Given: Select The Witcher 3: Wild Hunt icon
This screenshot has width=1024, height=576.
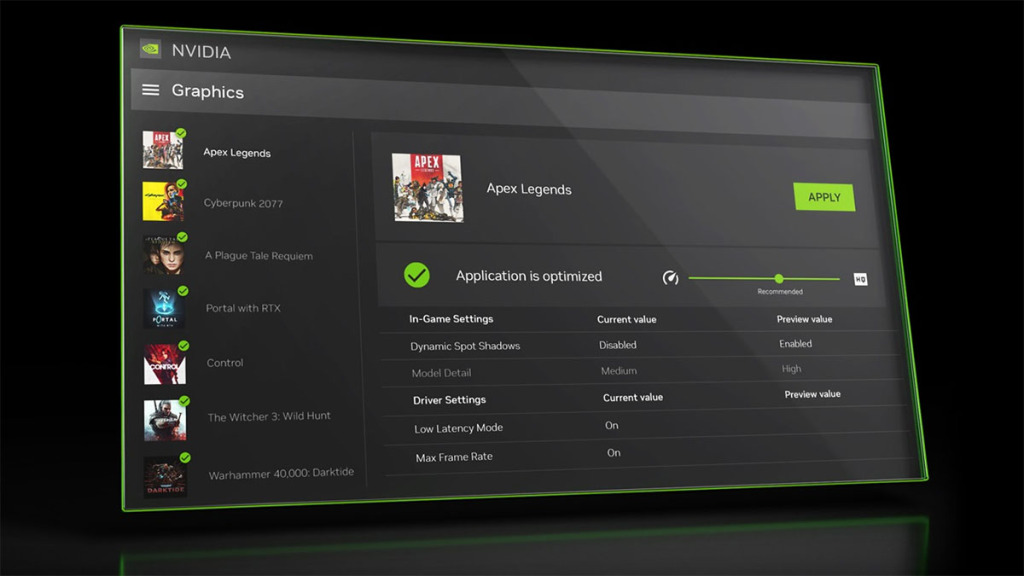Looking at the screenshot, I should click(x=165, y=420).
